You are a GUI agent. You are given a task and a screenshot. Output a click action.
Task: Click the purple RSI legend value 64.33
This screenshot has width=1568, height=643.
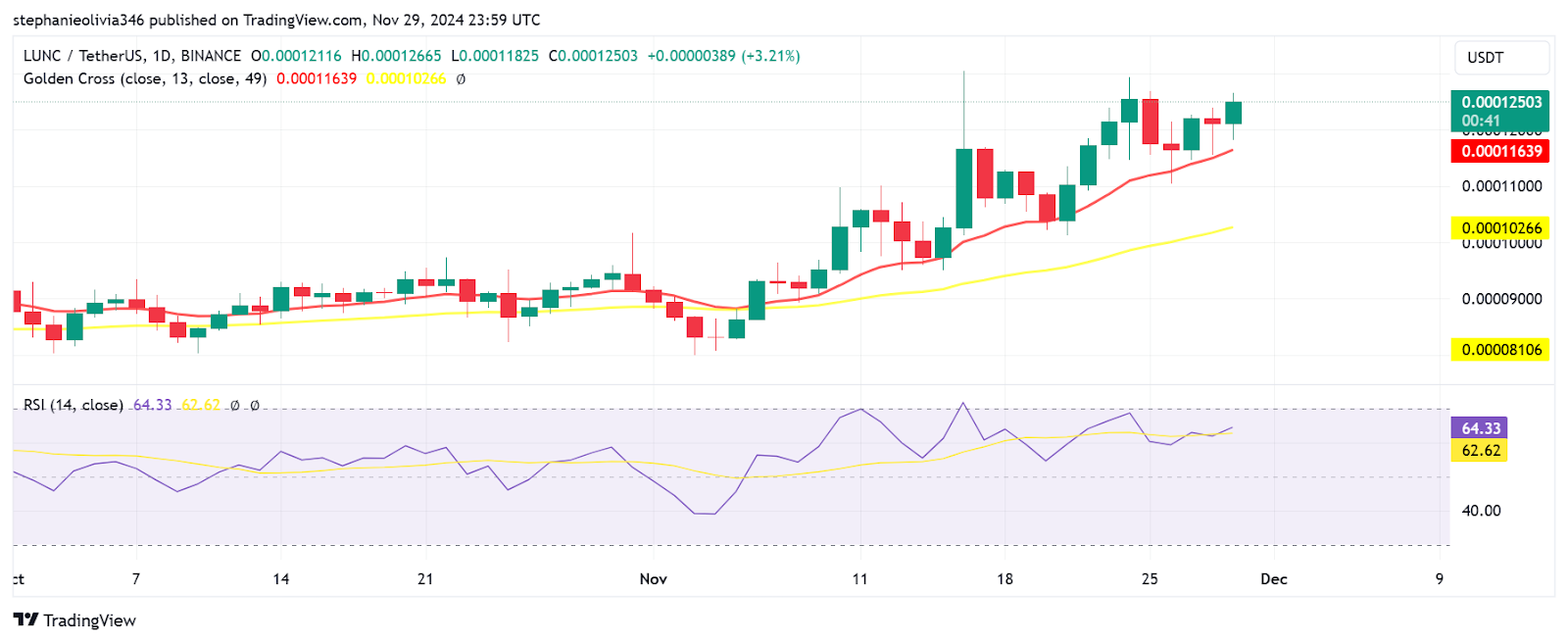(152, 405)
